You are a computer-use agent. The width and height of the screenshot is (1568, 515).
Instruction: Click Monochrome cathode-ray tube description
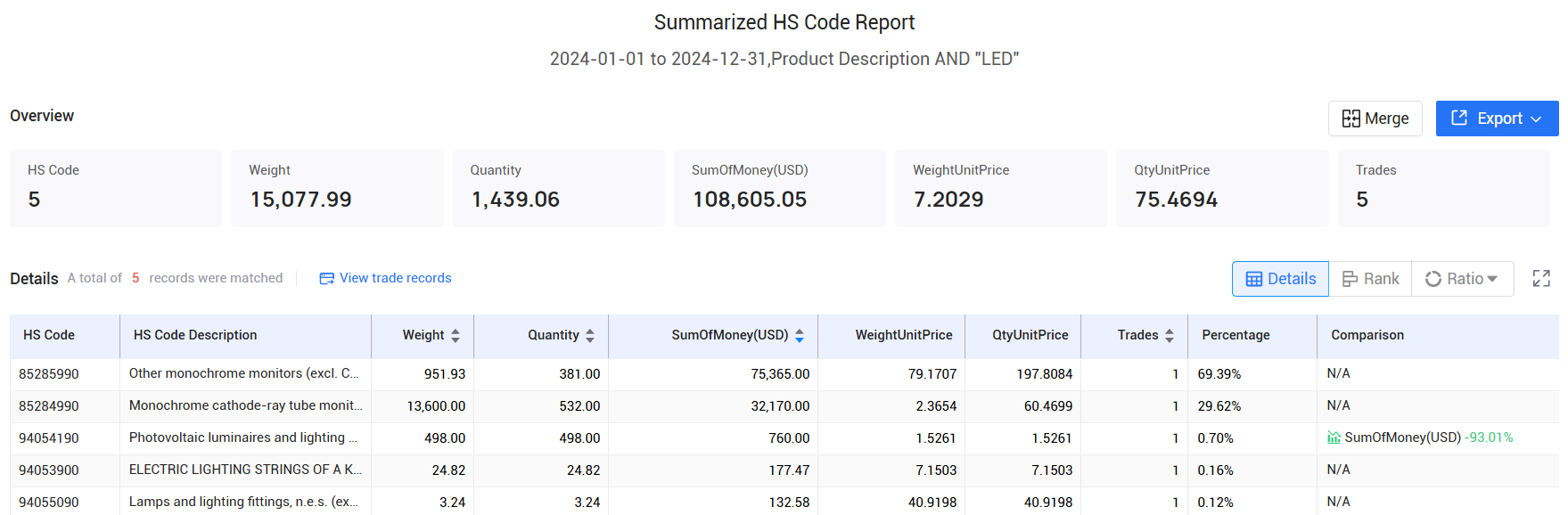(x=246, y=405)
